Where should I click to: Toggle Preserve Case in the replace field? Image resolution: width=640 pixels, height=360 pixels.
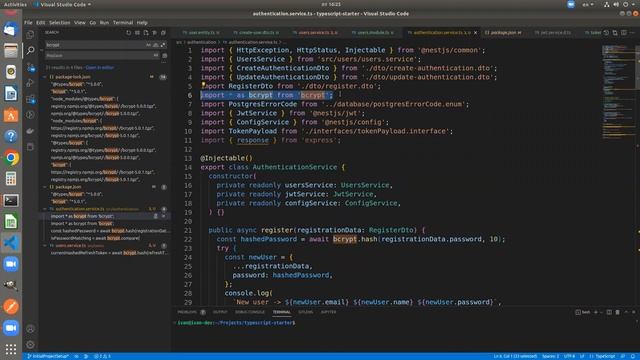(156, 55)
